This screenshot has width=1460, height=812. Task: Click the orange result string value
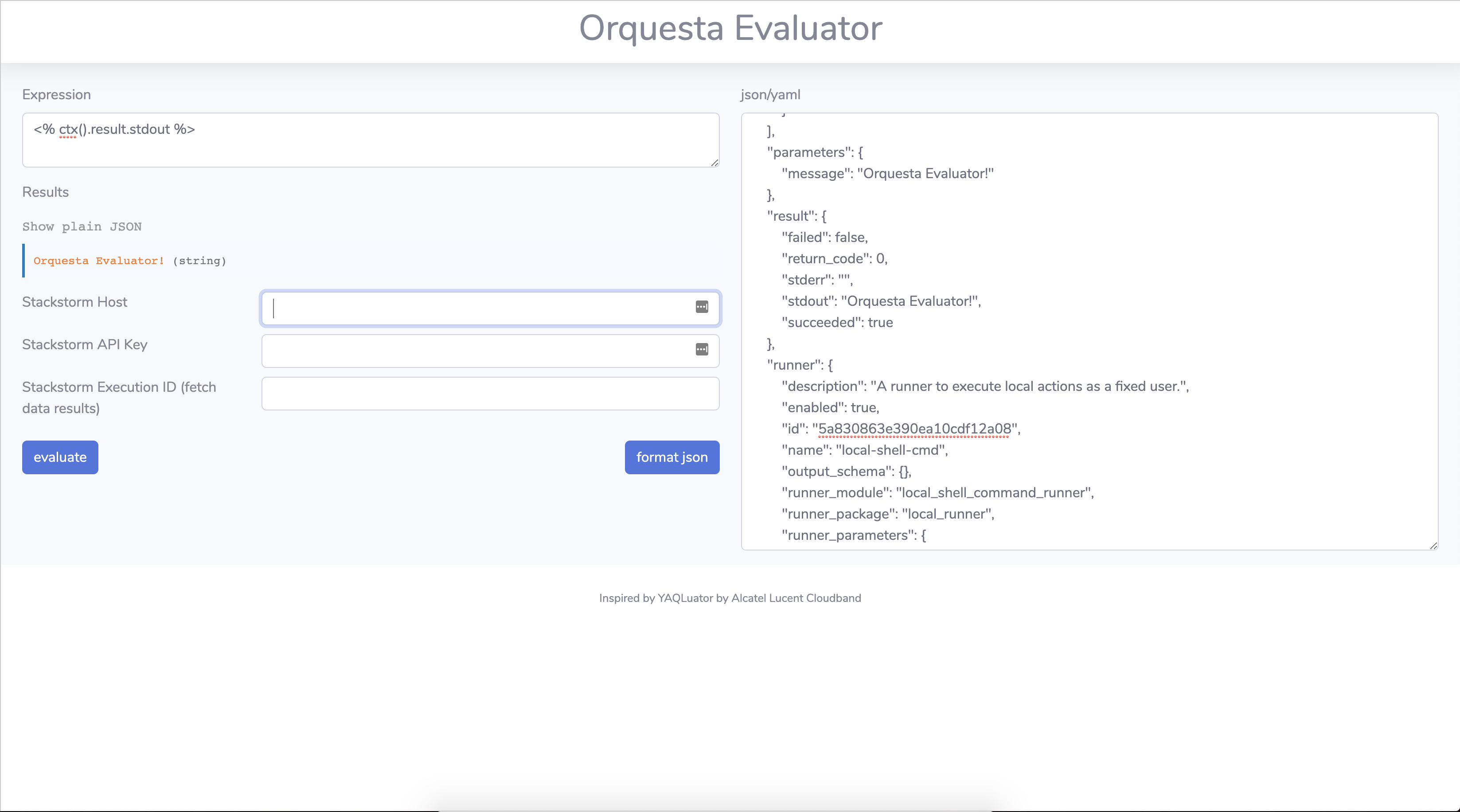pyautogui.click(x=98, y=261)
